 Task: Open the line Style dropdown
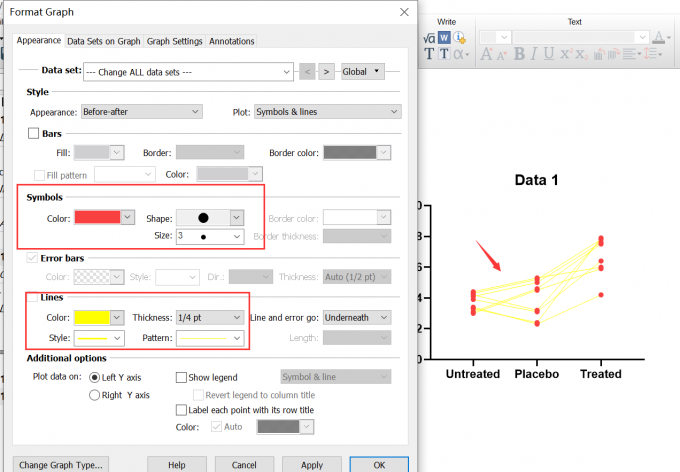(99, 338)
